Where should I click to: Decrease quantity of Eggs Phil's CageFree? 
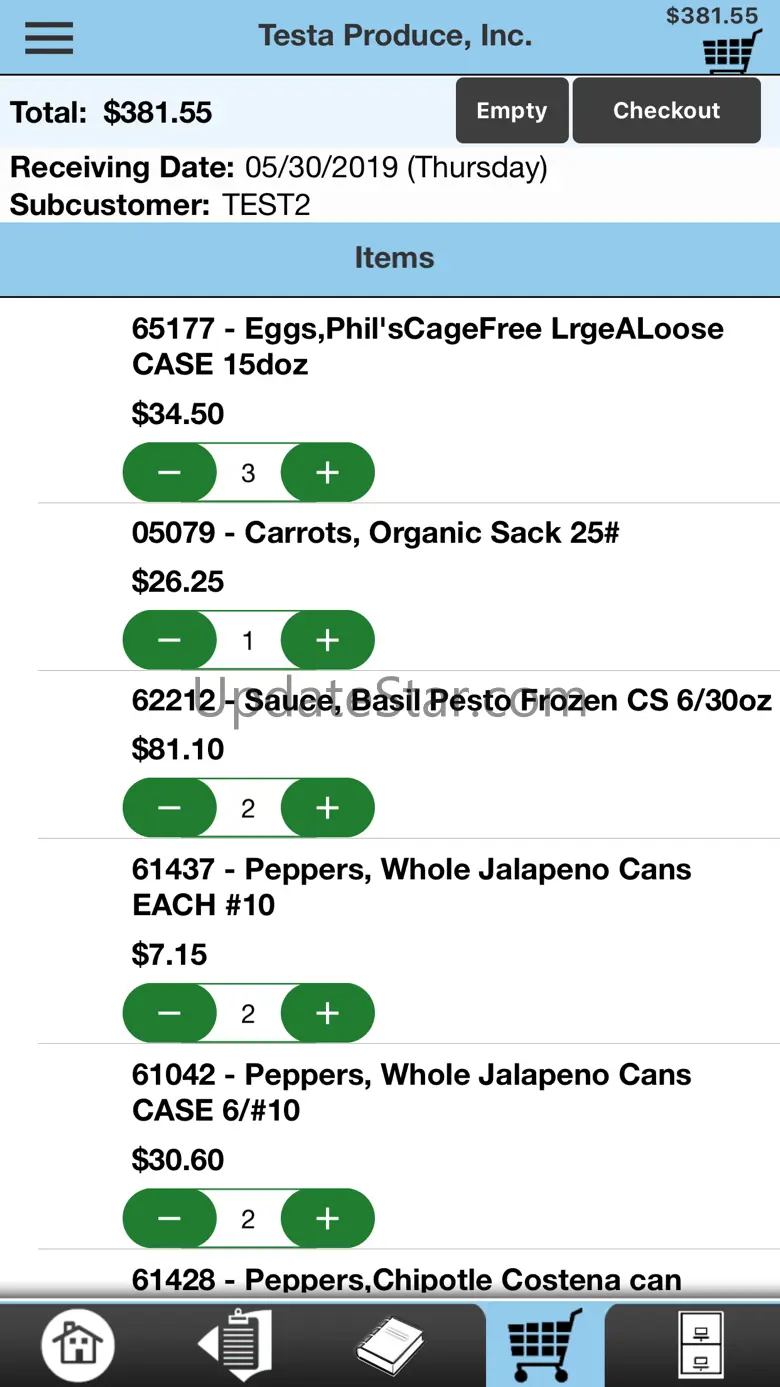[x=169, y=473]
